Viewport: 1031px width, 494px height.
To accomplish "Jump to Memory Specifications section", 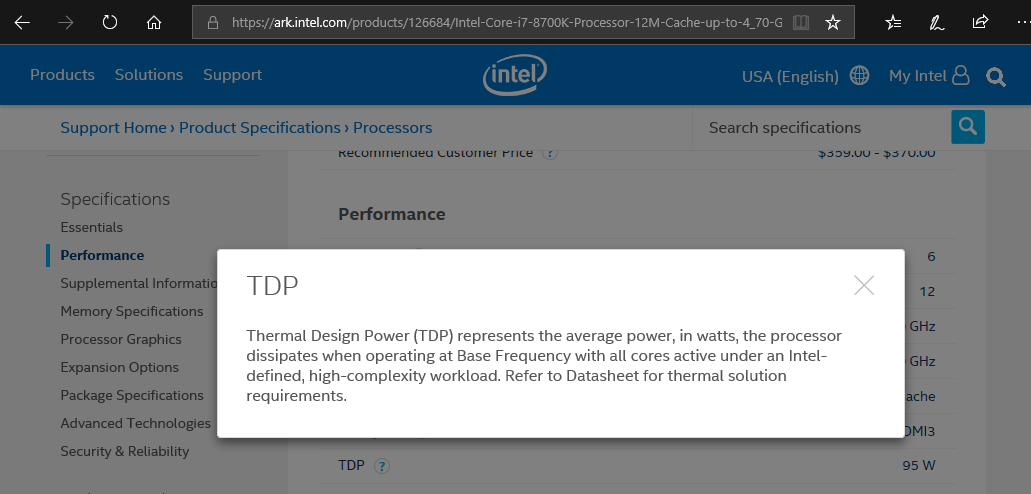I will click(132, 311).
